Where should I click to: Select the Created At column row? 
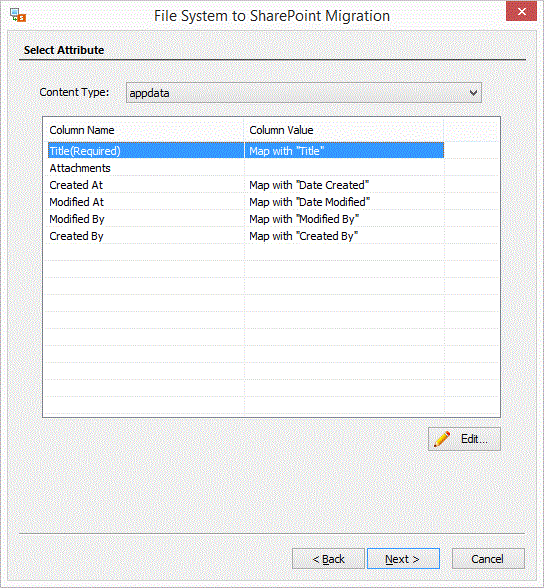(x=246, y=185)
